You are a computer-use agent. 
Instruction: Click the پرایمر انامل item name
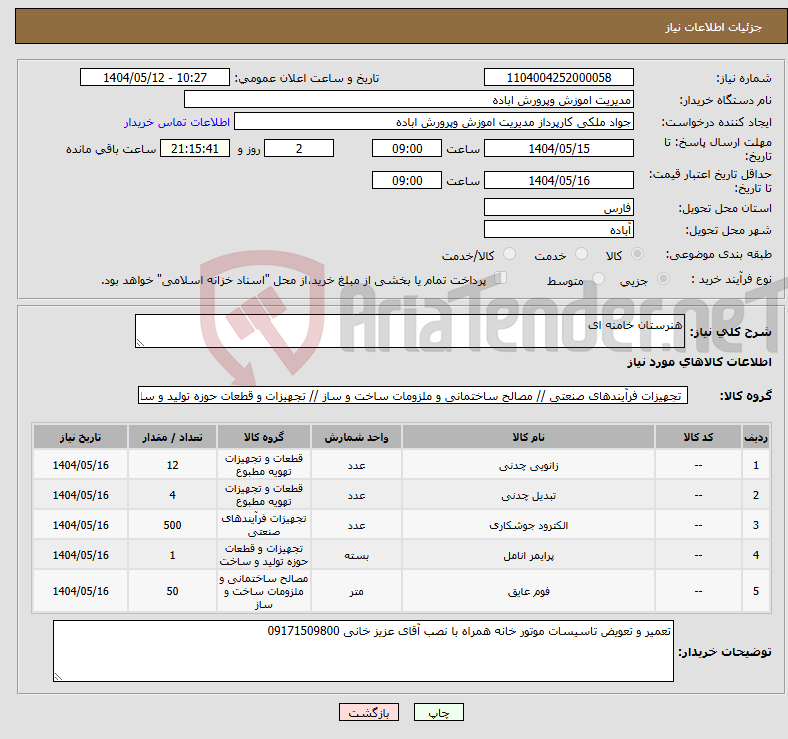(528, 556)
